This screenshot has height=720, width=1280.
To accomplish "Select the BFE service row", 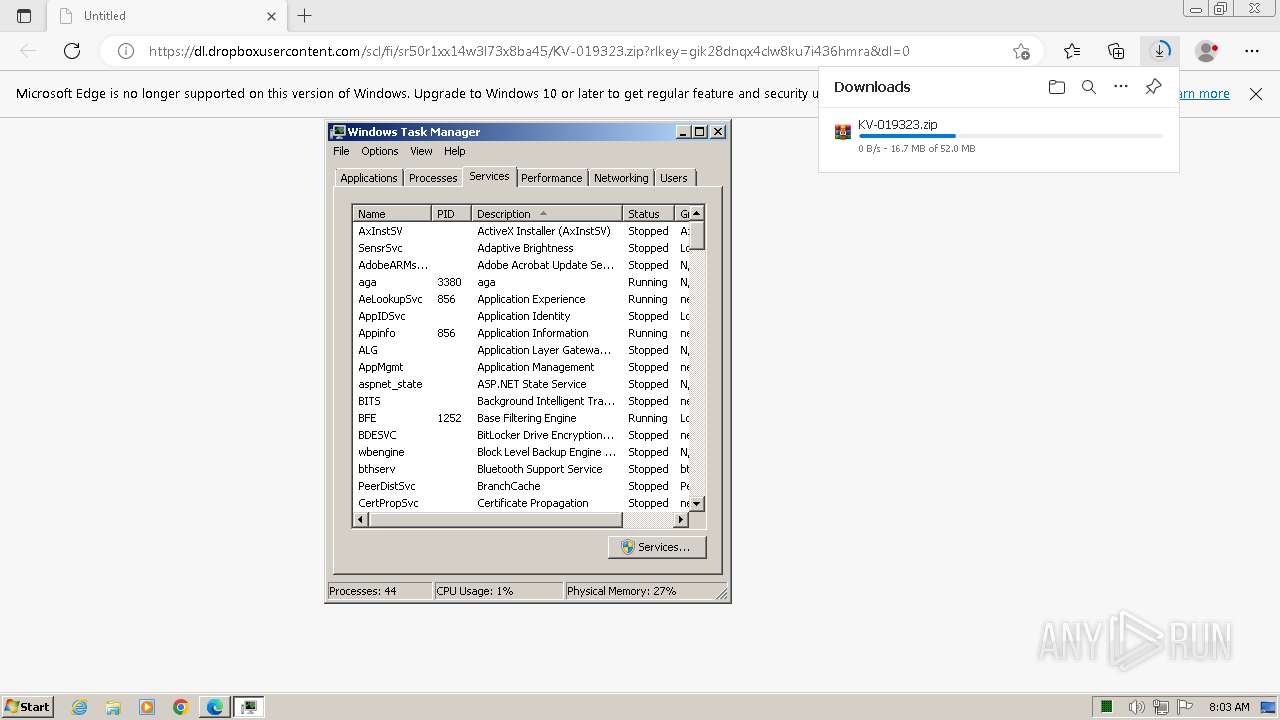I will pos(521,418).
